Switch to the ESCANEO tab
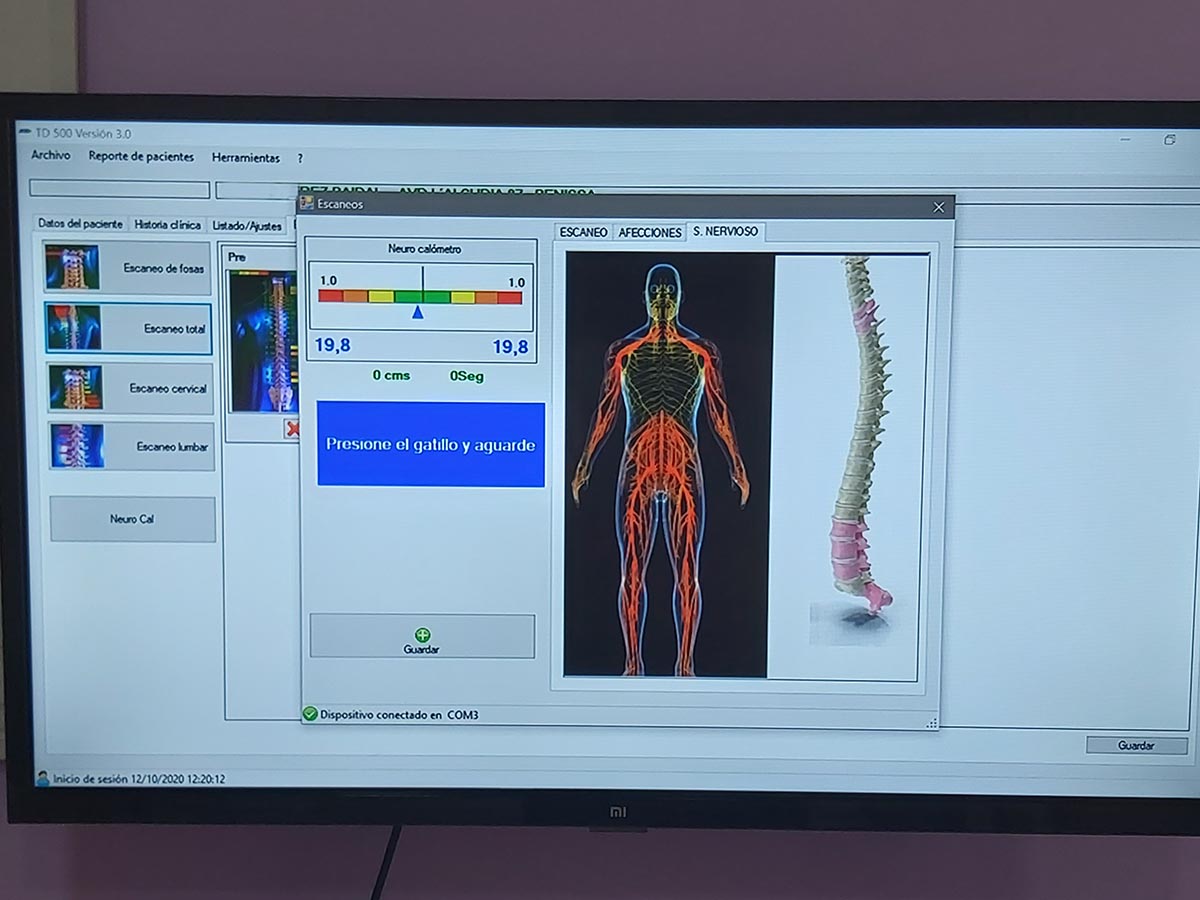 pyautogui.click(x=583, y=232)
